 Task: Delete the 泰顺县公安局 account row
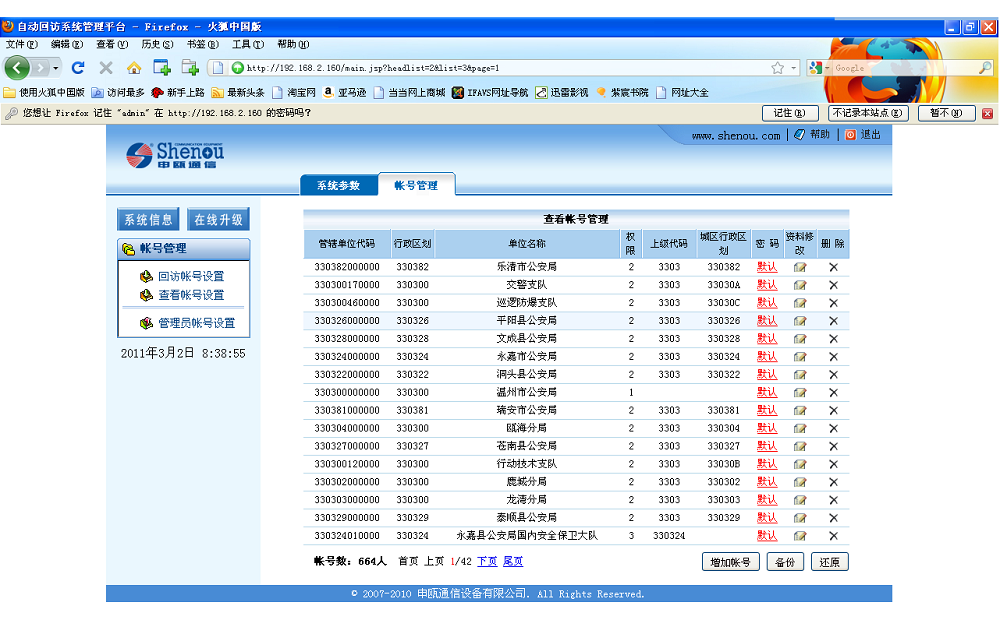833,518
